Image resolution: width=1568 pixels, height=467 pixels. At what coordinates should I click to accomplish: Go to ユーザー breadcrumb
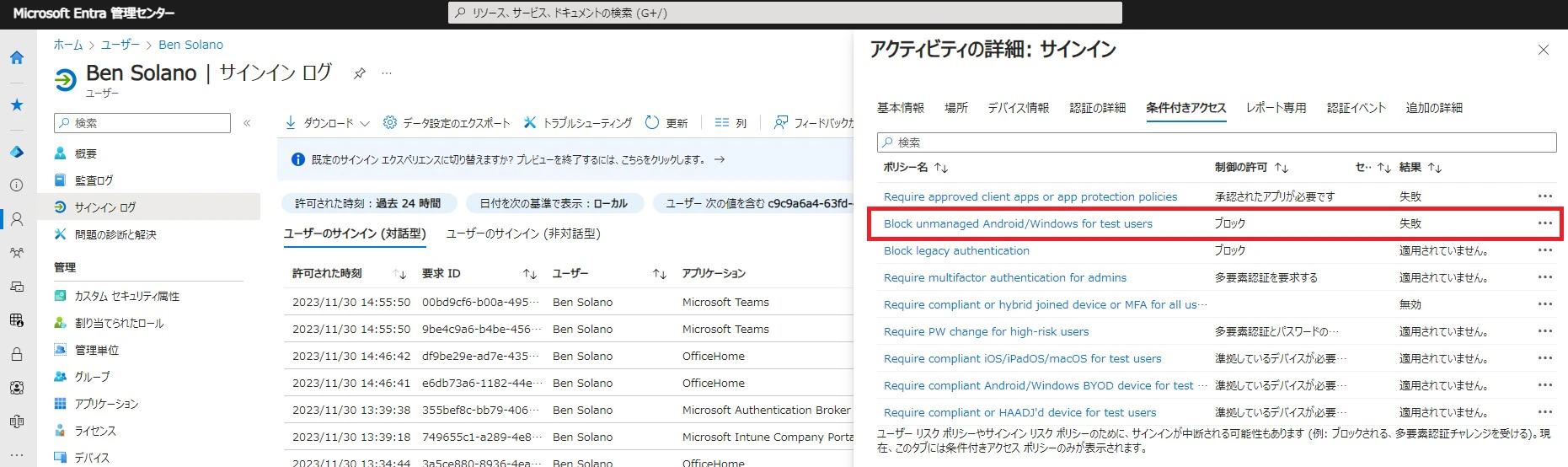(120, 45)
